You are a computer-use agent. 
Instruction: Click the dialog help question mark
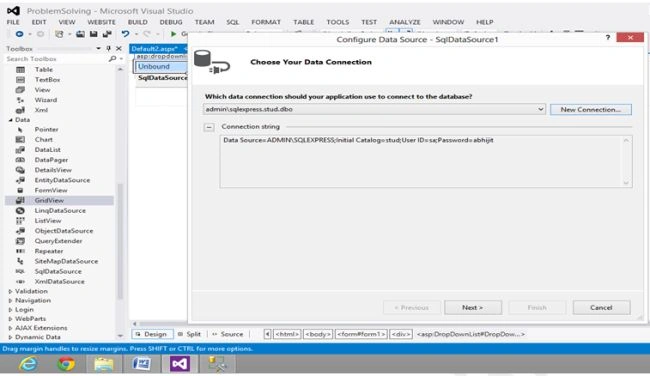[608, 38]
